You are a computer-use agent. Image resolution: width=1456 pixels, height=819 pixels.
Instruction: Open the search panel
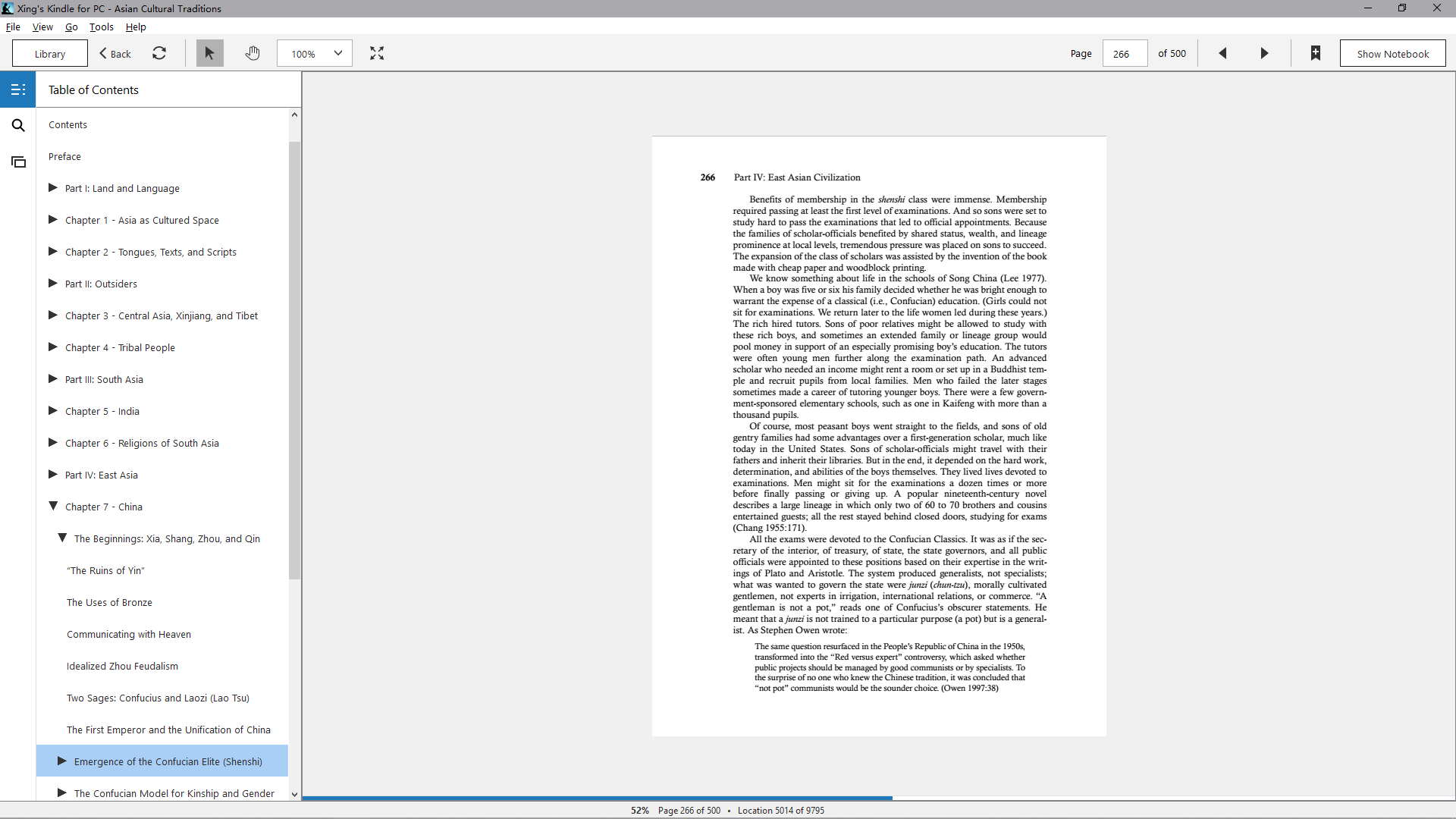18,125
